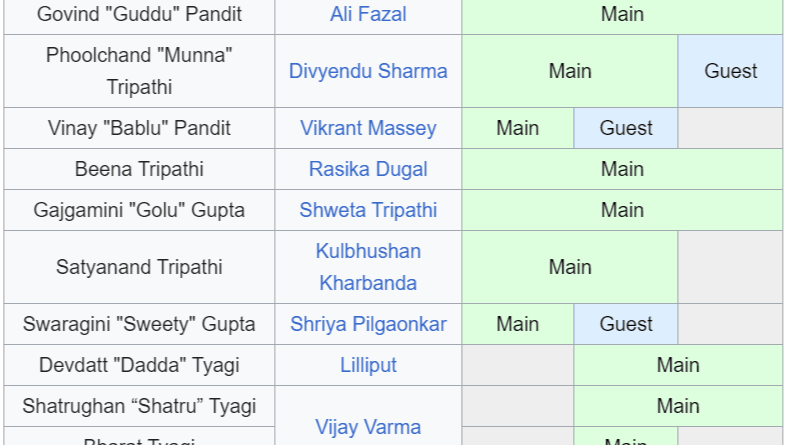Open Divyendu Sharma's page
Screen dimensions: 785x445
368,71
